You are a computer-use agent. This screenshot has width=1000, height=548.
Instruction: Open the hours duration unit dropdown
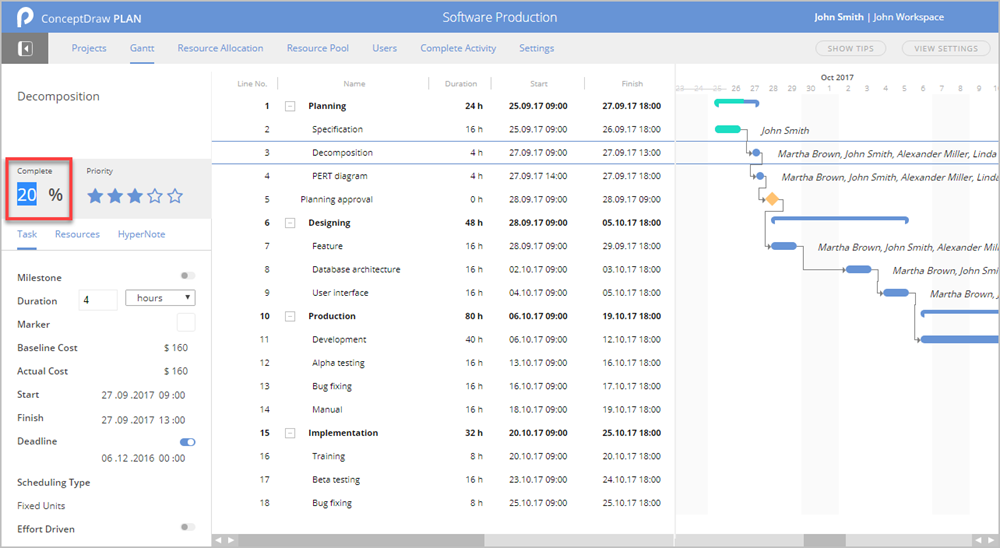(160, 298)
